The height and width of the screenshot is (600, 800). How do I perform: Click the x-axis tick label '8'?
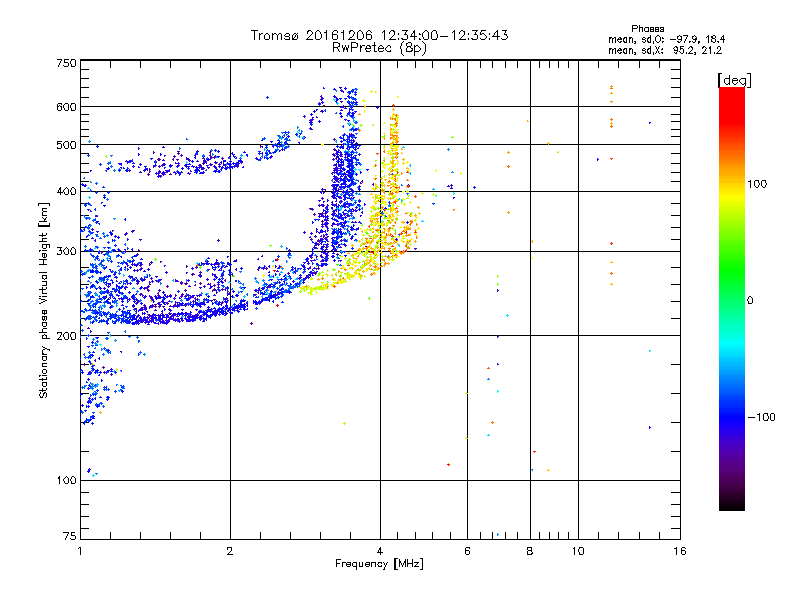pyautogui.click(x=530, y=551)
